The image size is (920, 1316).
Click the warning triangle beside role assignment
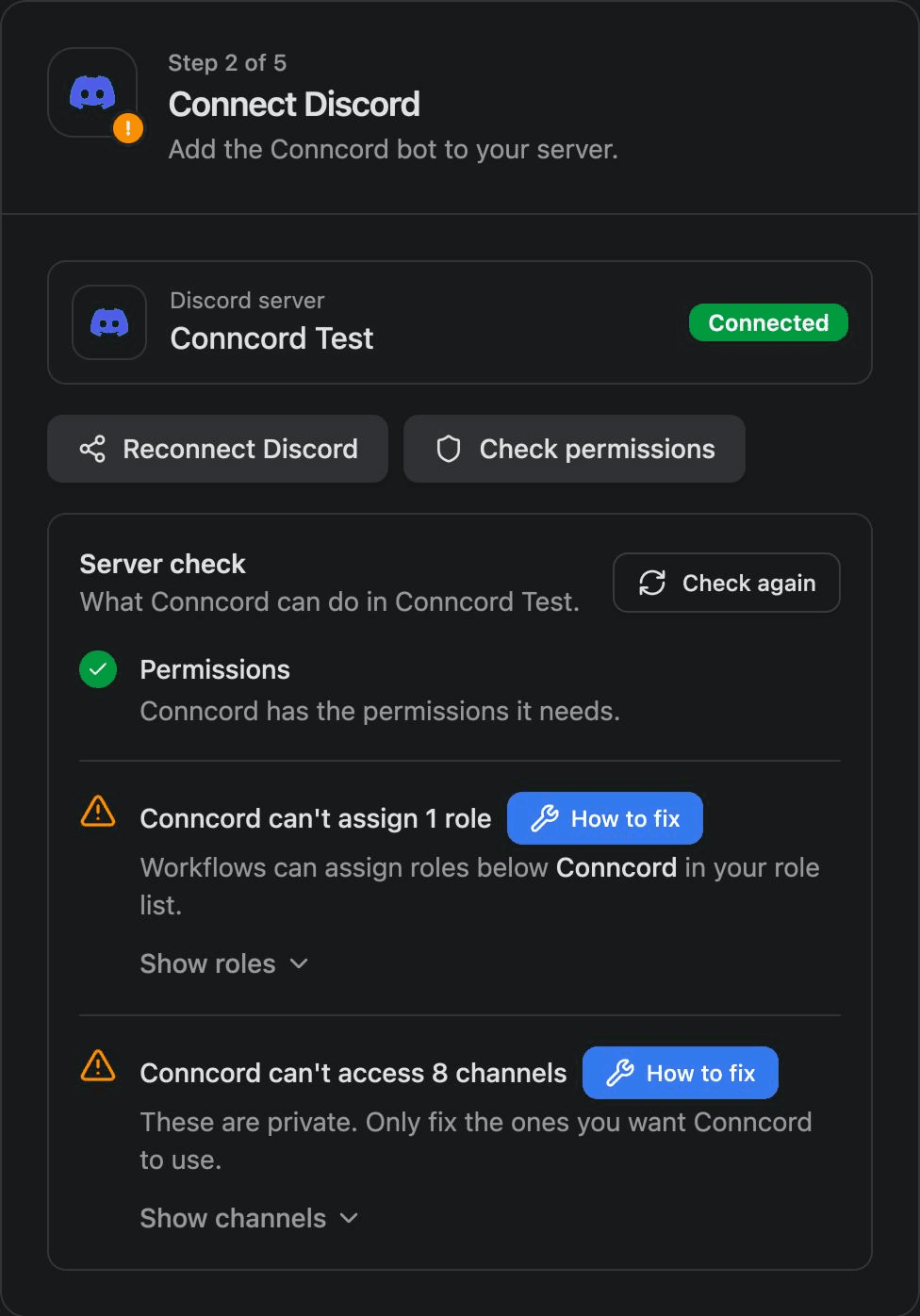98,811
